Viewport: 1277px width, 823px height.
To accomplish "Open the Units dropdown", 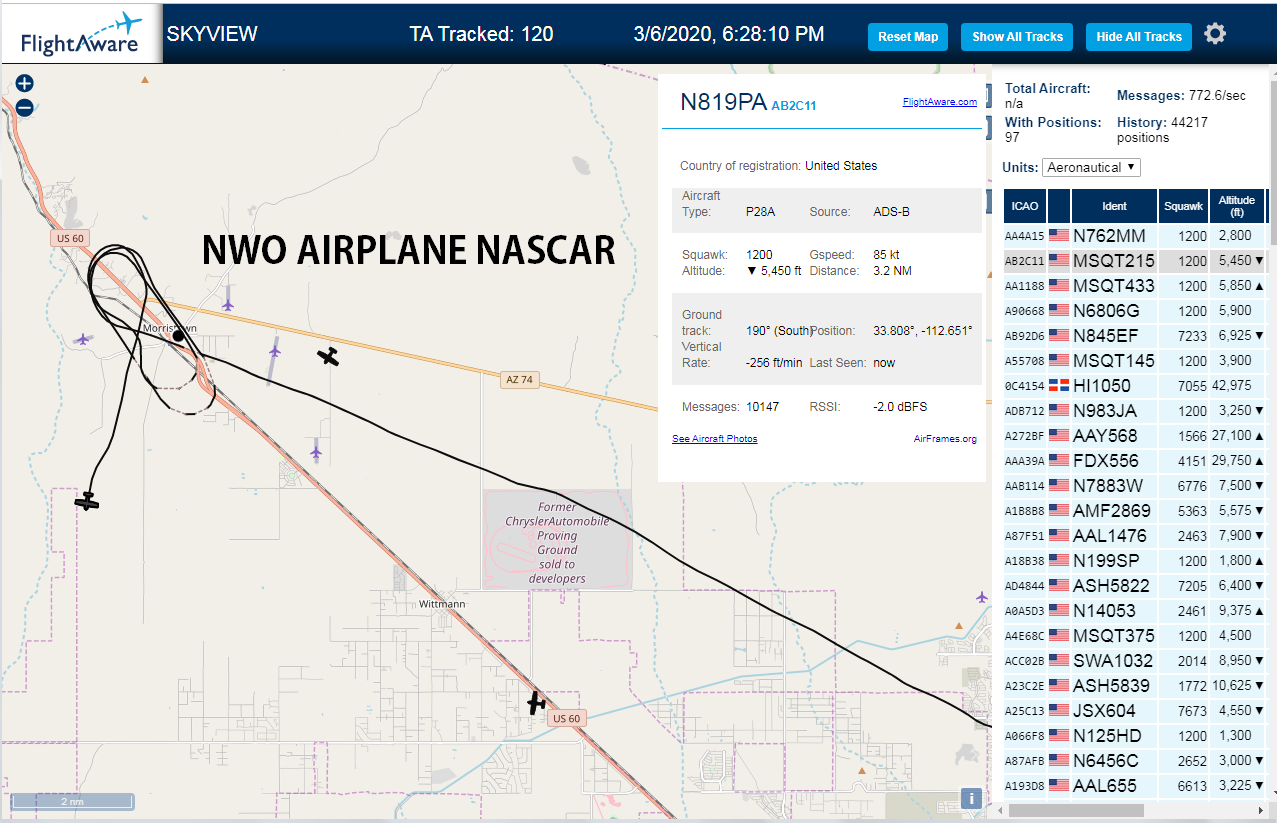I will [x=1091, y=167].
